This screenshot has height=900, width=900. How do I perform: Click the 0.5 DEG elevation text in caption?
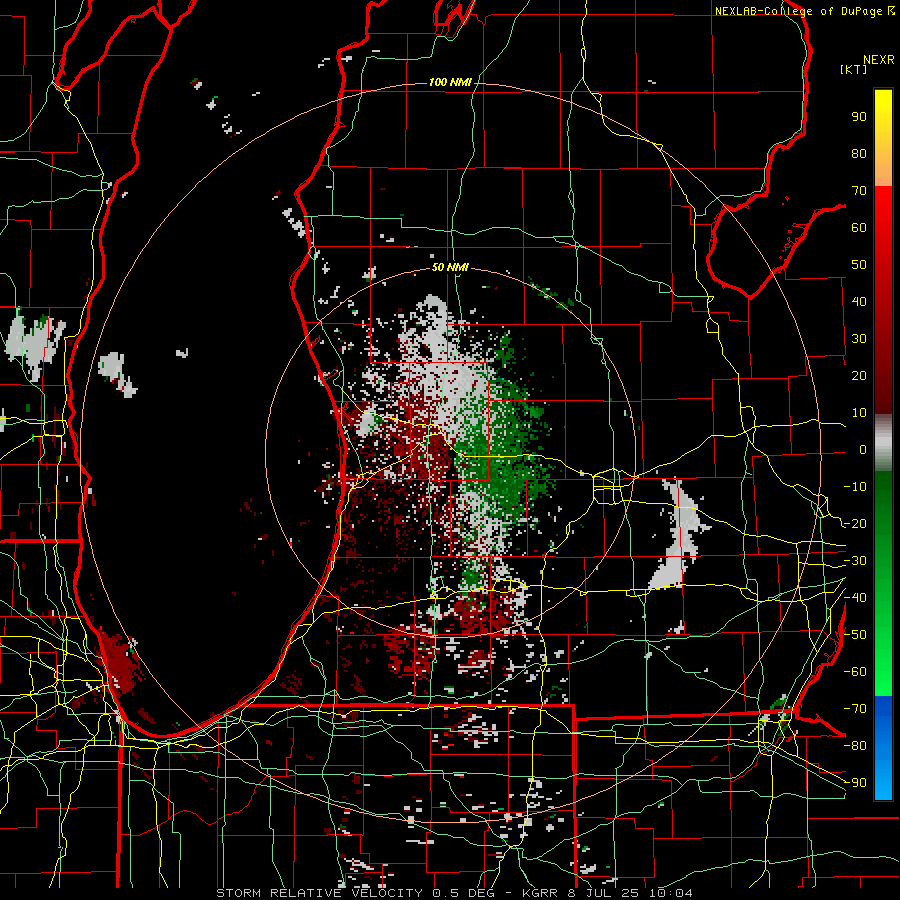point(464,893)
